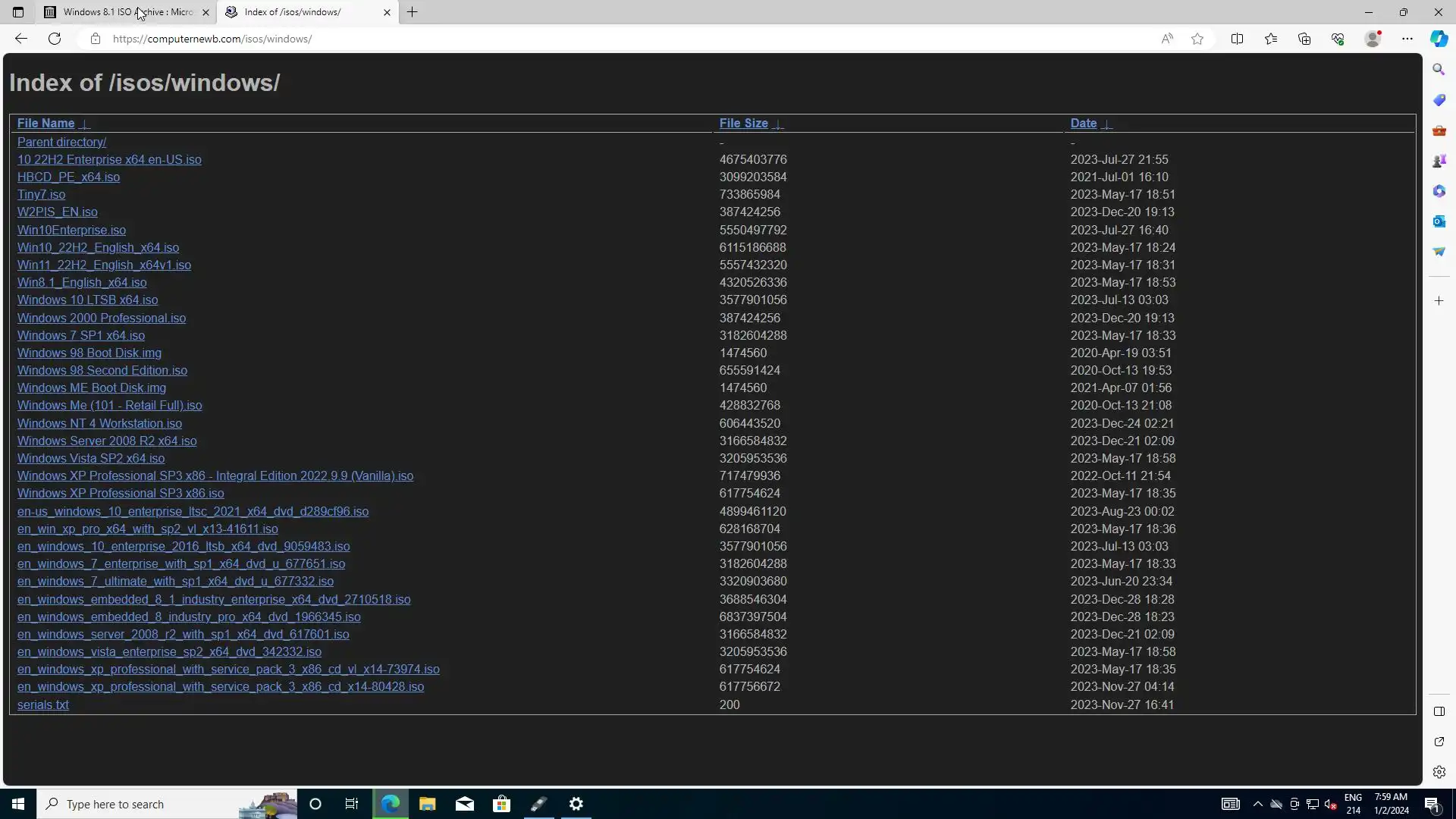Click the sidebar Search magnifier icon
This screenshot has height=819, width=1456.
[x=1439, y=69]
